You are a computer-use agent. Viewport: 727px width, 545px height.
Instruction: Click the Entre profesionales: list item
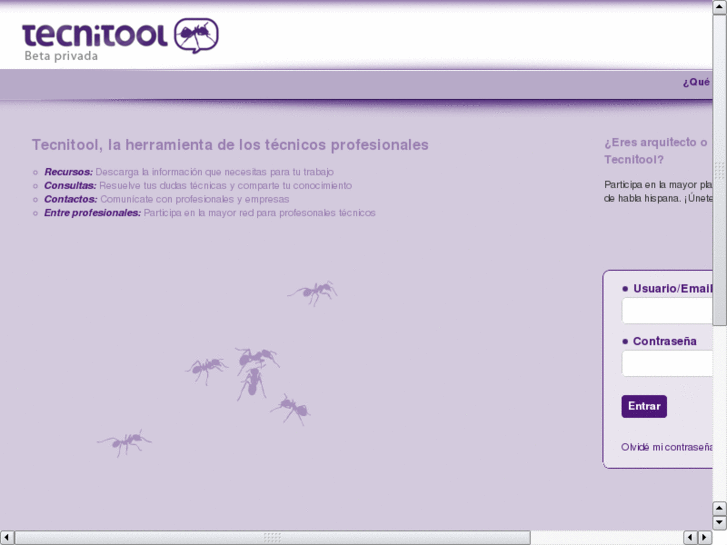[x=210, y=213]
